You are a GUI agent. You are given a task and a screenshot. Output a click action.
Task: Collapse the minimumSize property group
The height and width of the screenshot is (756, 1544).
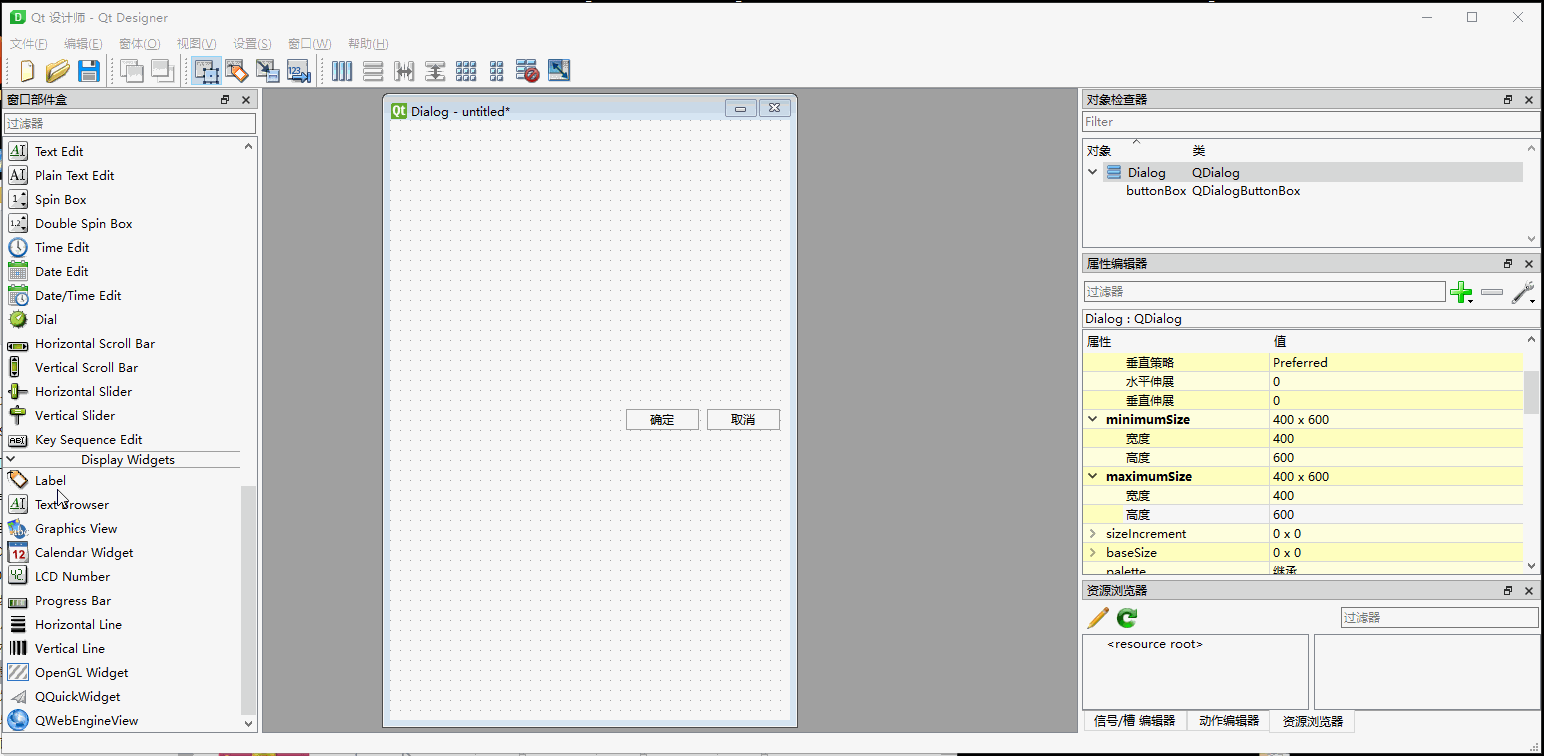click(x=1092, y=419)
